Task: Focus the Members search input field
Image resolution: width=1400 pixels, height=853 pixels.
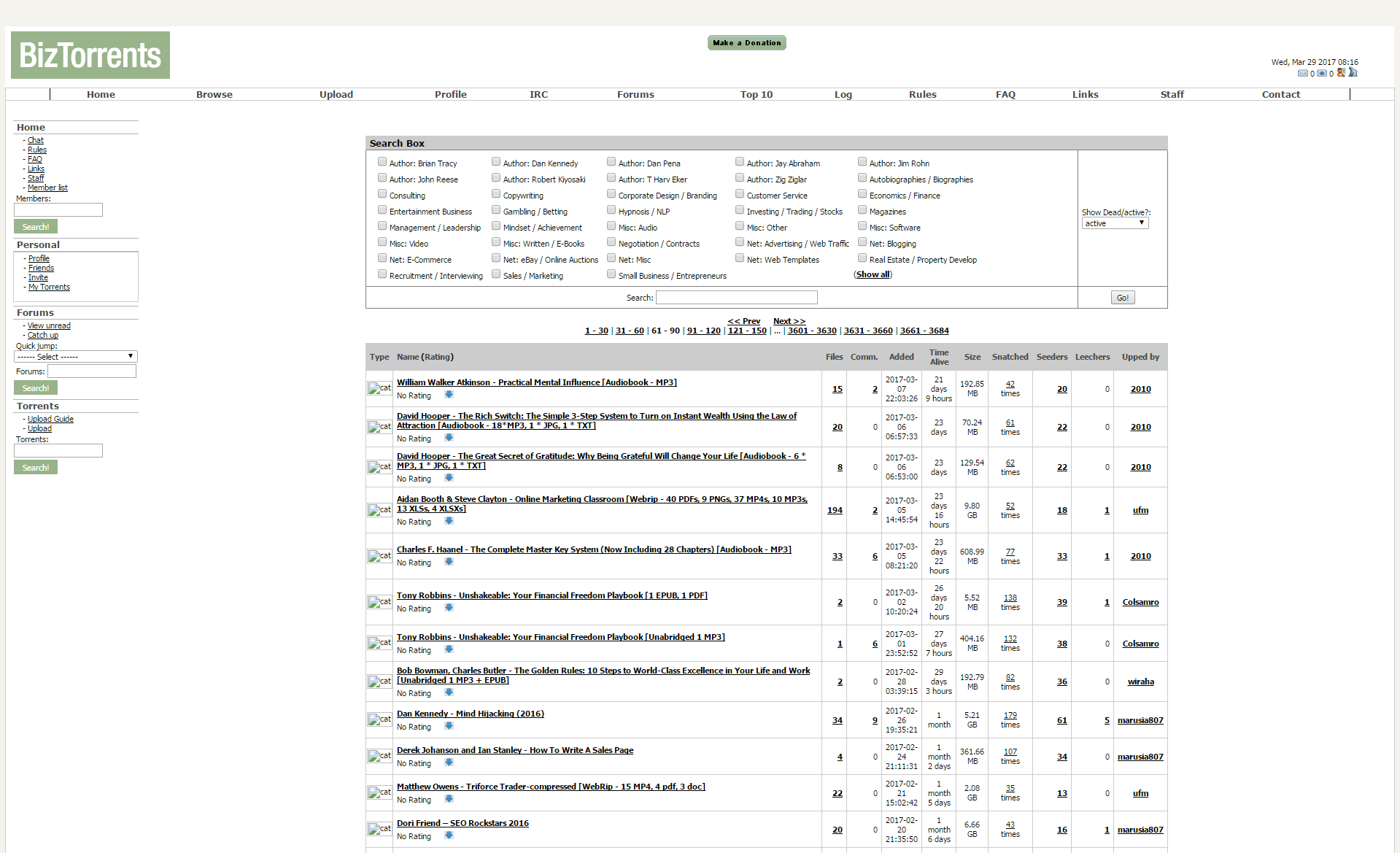Action: (58, 210)
